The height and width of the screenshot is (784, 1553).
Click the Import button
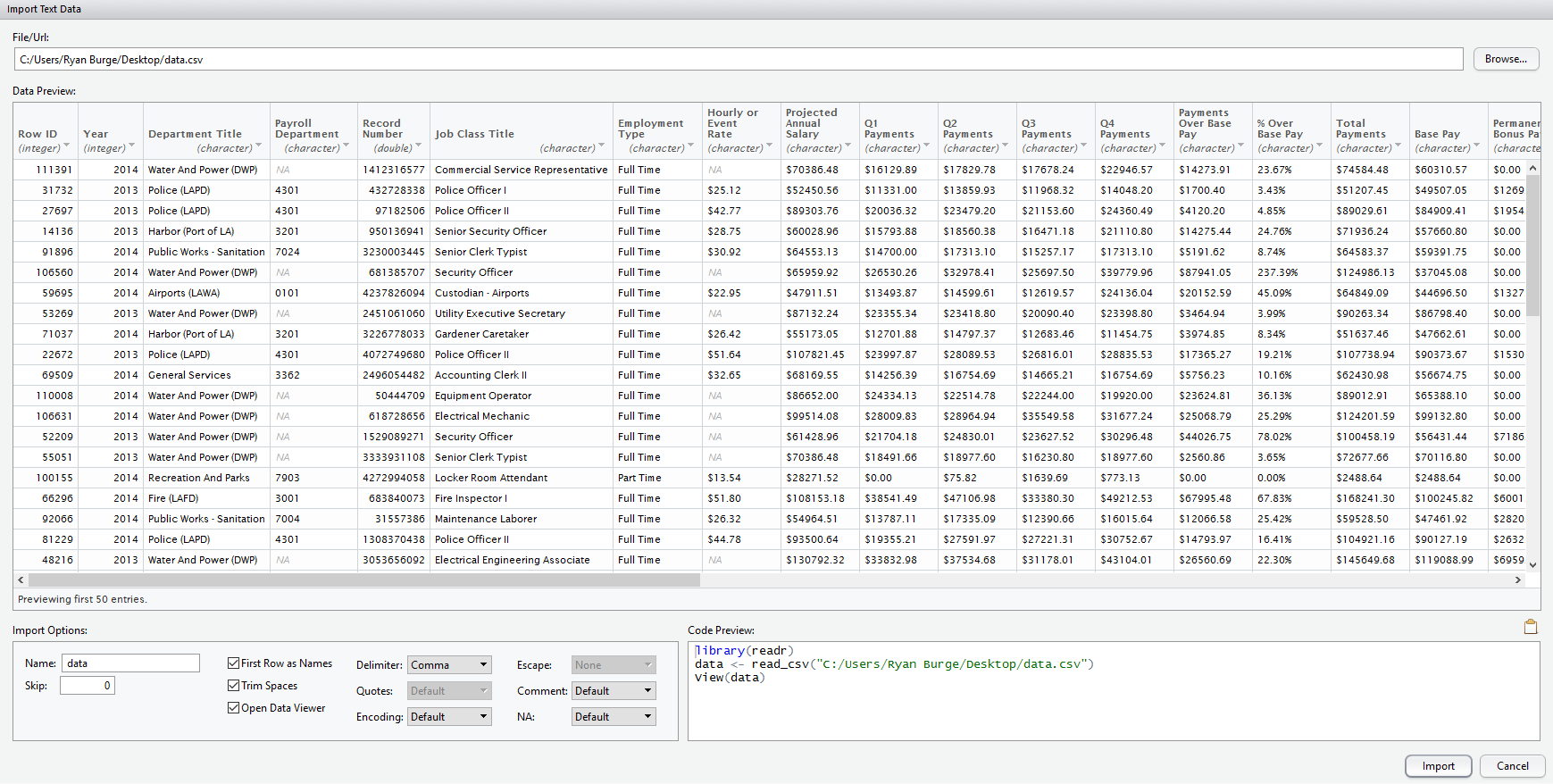pyautogui.click(x=1438, y=766)
